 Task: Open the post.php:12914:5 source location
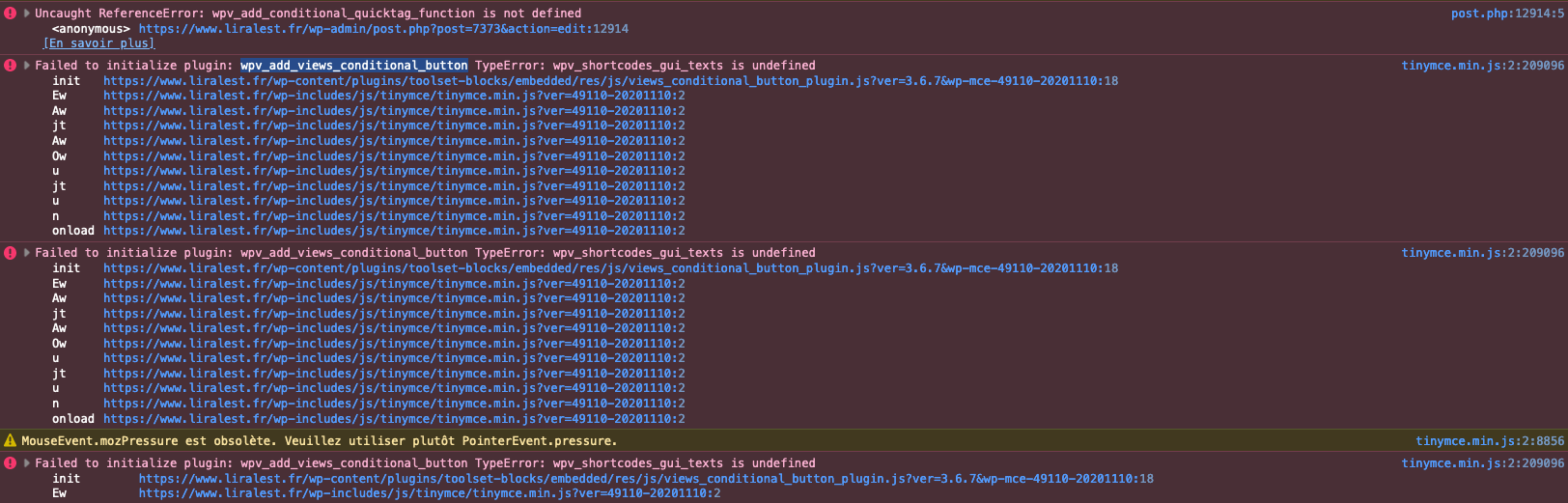coord(1507,14)
